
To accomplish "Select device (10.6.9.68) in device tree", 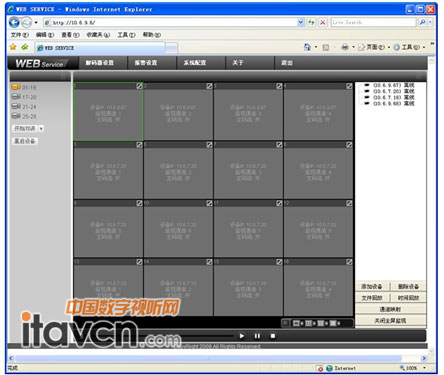I will (390, 103).
